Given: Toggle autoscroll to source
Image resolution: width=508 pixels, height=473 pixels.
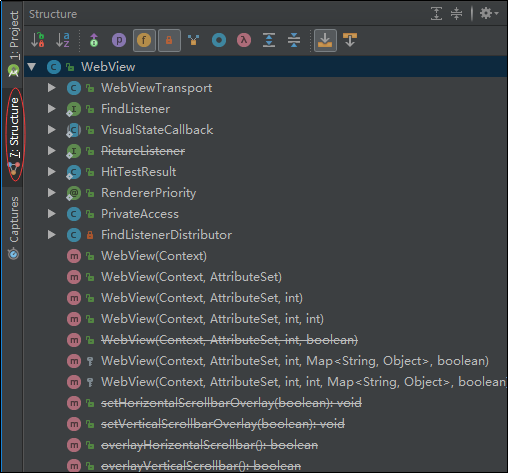Looking at the screenshot, I should tap(325, 40).
